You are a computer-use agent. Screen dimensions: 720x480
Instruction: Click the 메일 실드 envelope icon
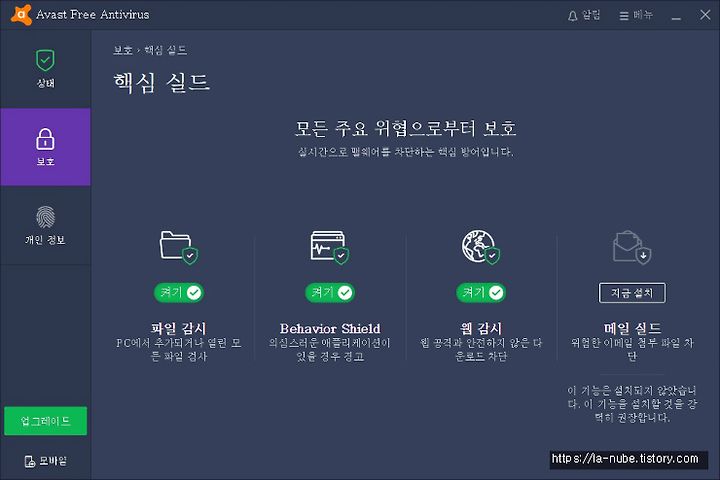coord(632,248)
